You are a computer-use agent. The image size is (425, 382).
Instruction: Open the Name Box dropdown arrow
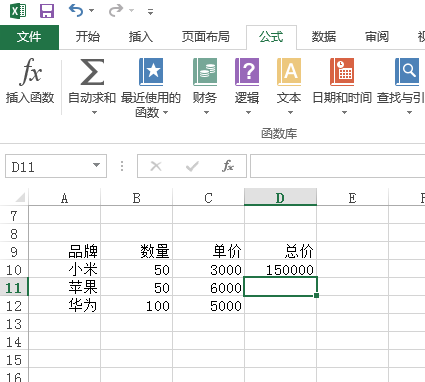[96, 165]
